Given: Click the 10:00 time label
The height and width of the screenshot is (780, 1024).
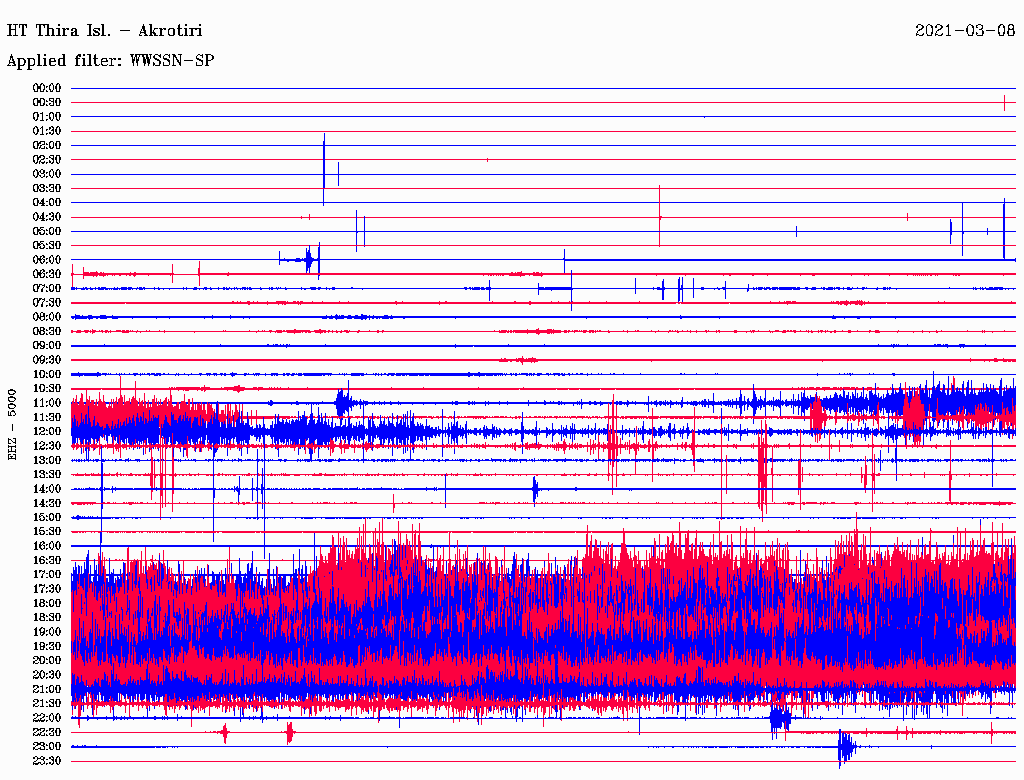Looking at the screenshot, I should (x=47, y=374).
